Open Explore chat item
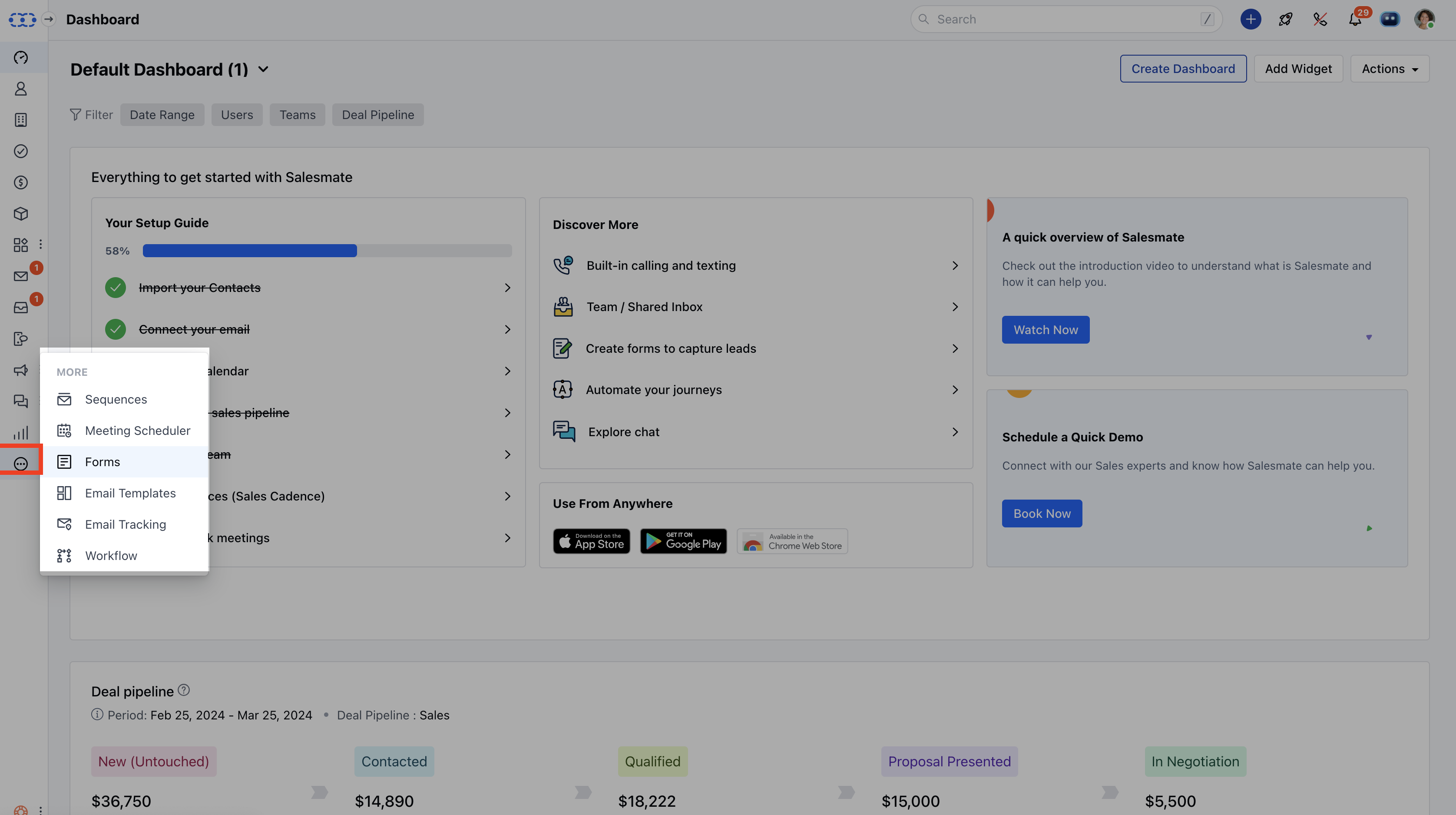The image size is (1456, 815). click(x=756, y=432)
